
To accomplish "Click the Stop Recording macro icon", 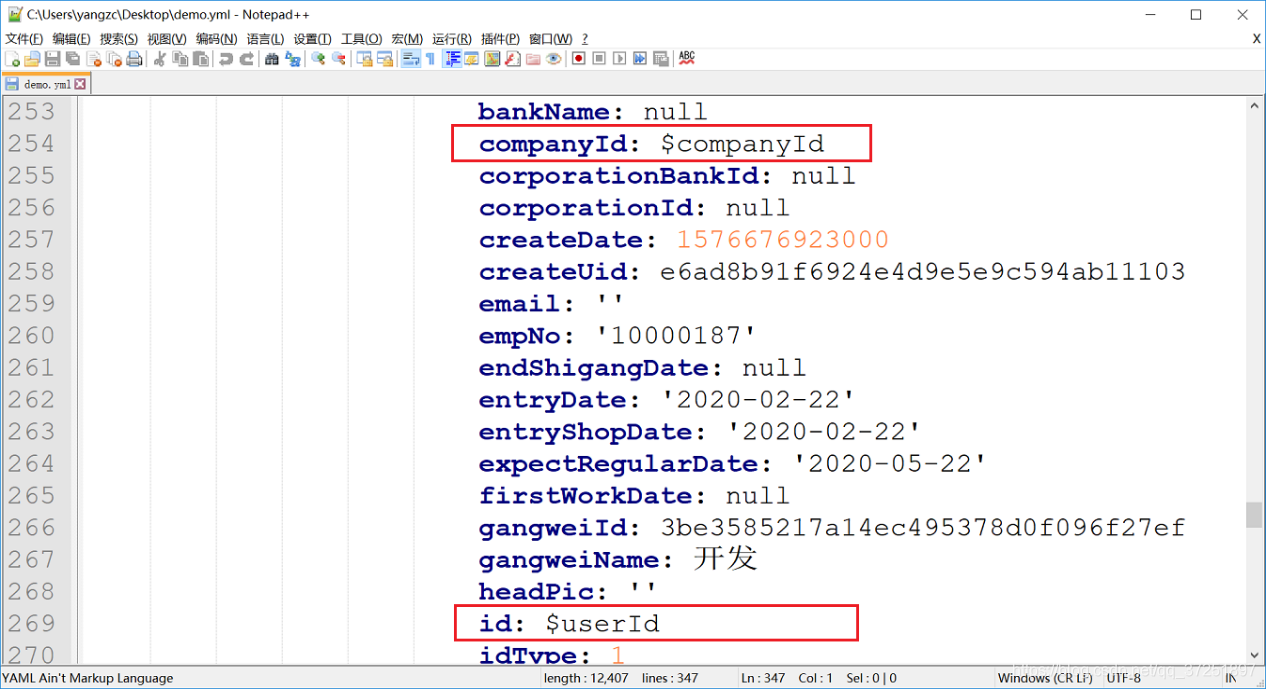I will pyautogui.click(x=599, y=59).
